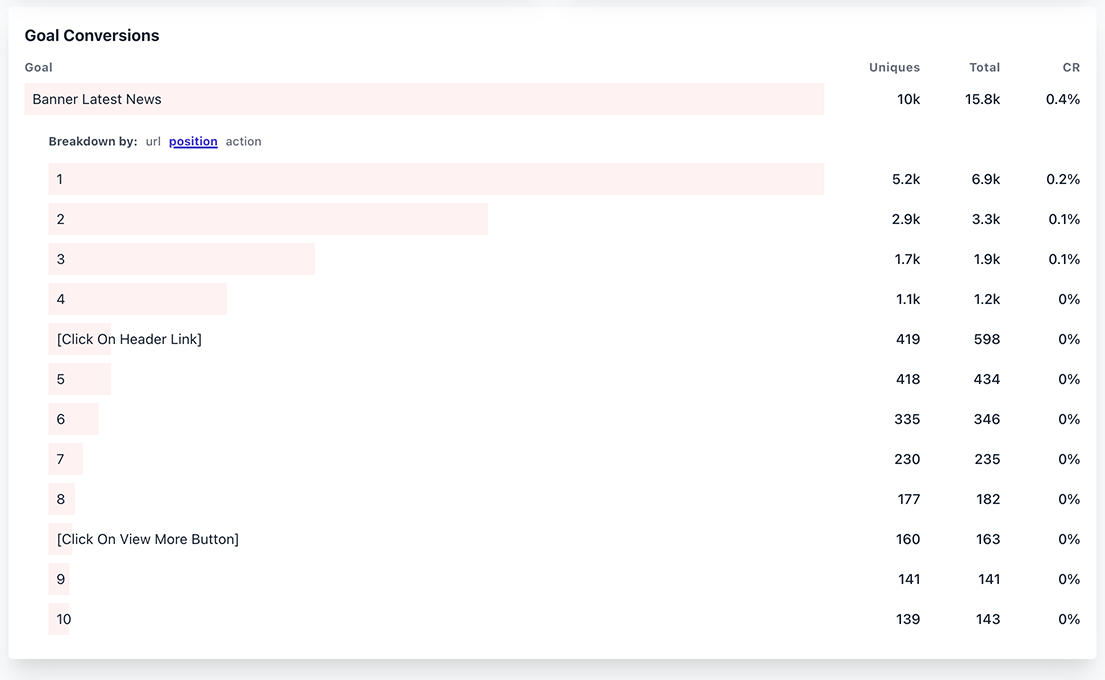Image resolution: width=1105 pixels, height=680 pixels.
Task: Switch breakdown to url
Action: tap(153, 142)
